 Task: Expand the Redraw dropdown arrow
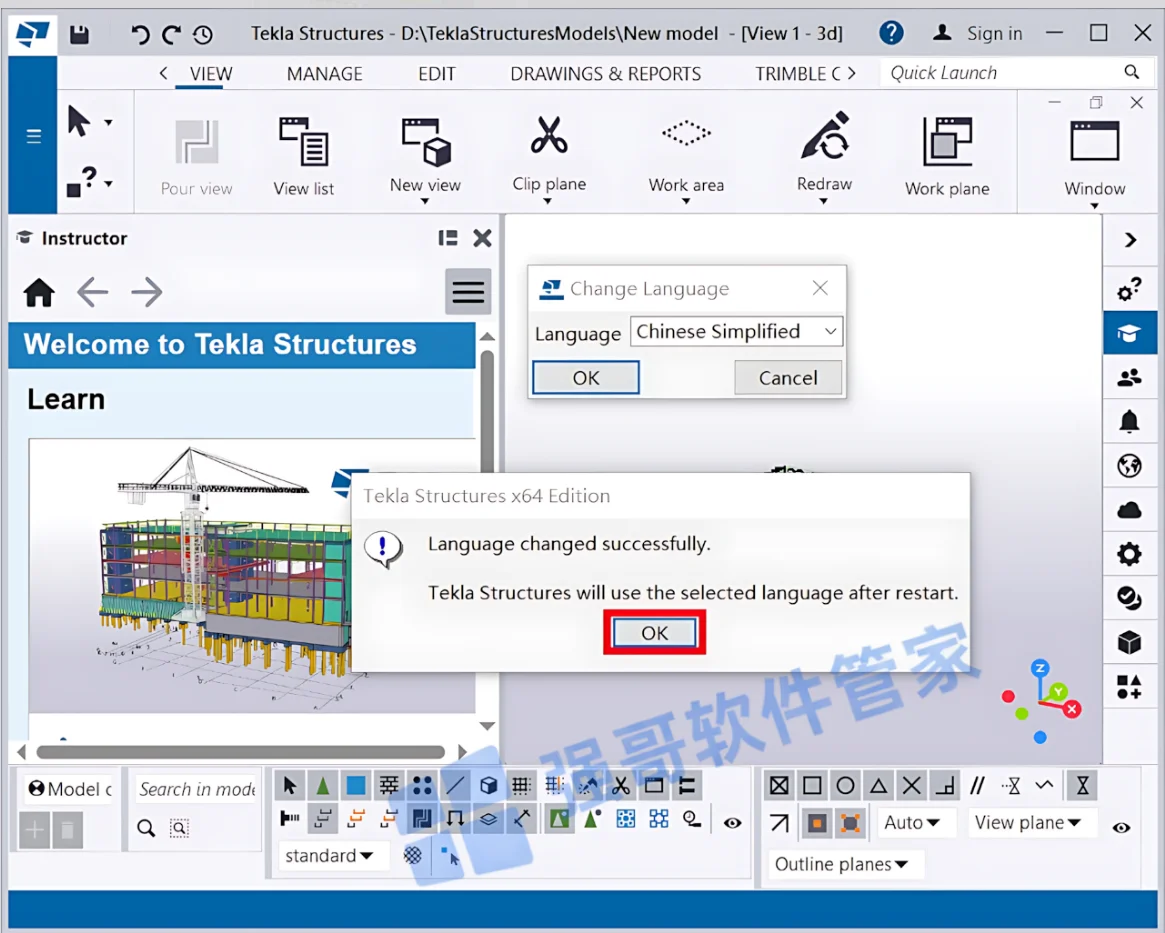click(x=823, y=201)
